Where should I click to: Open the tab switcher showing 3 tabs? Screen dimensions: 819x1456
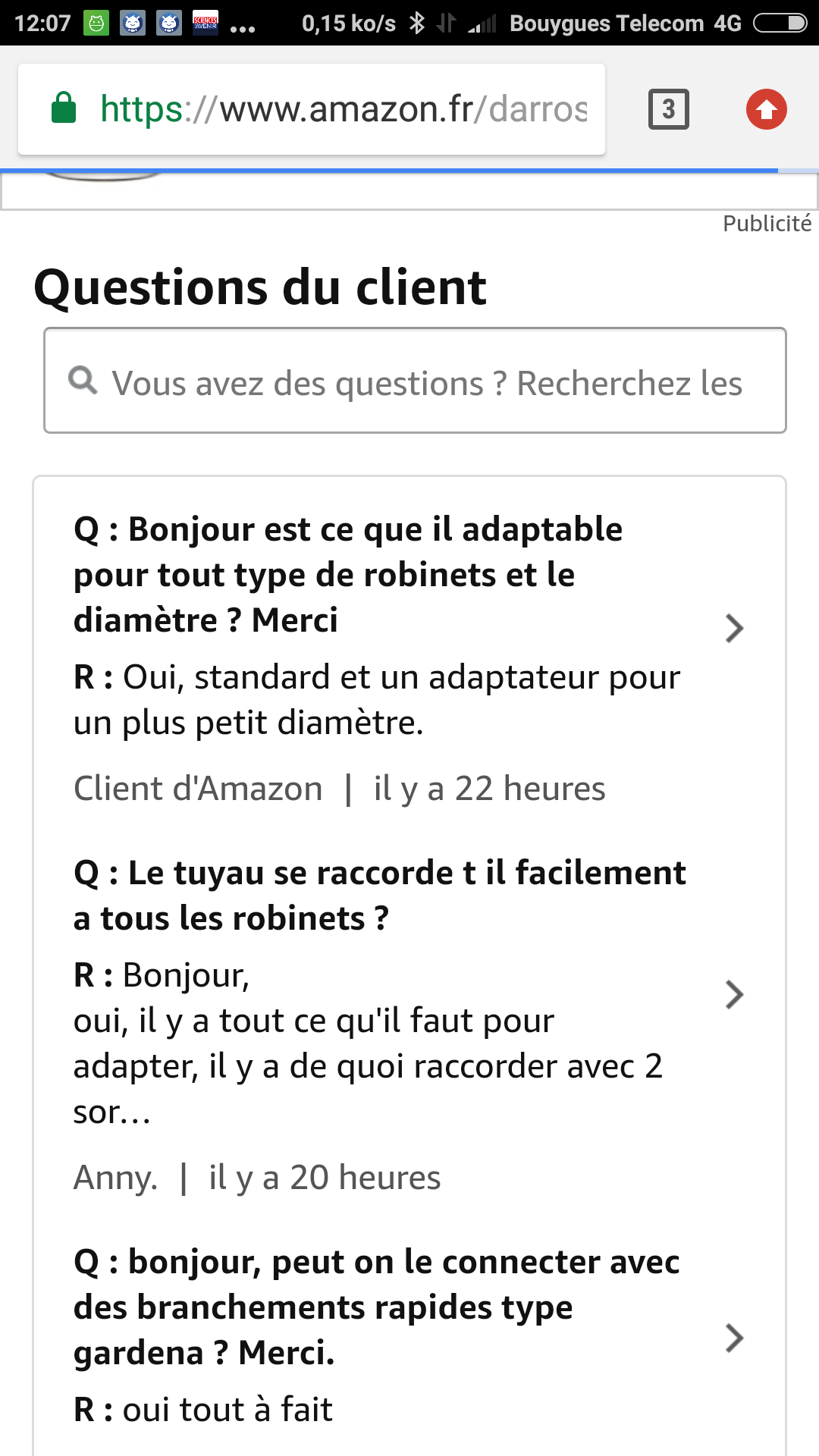click(668, 109)
